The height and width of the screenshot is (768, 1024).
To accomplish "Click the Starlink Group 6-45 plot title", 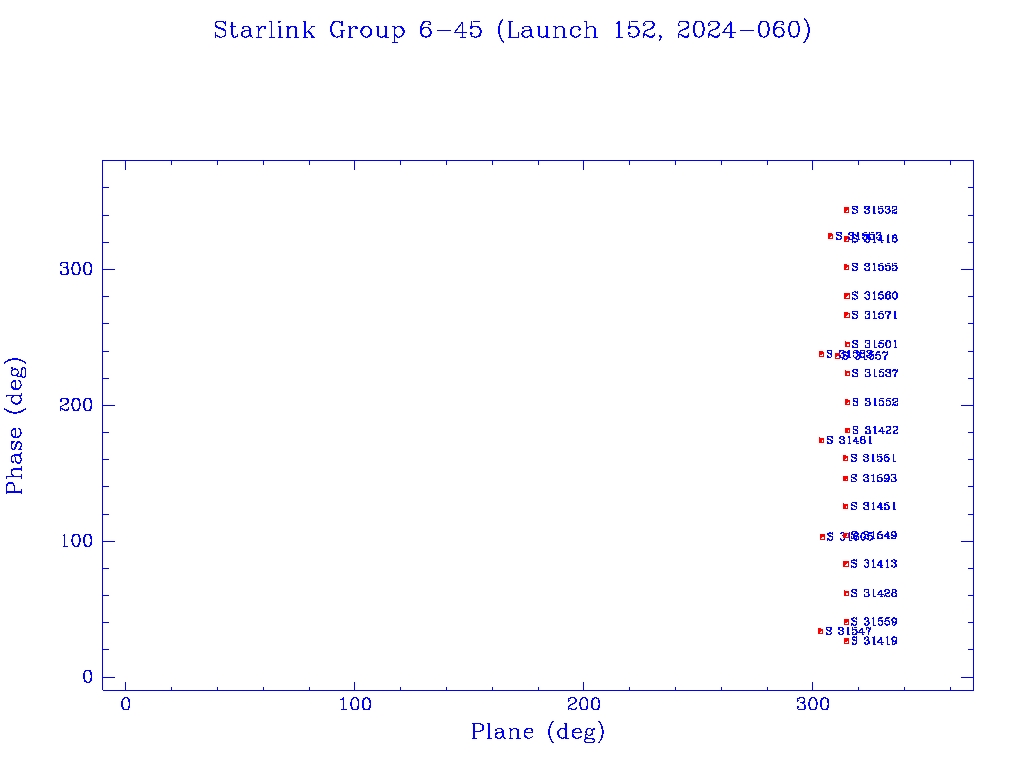I will 512,30.
